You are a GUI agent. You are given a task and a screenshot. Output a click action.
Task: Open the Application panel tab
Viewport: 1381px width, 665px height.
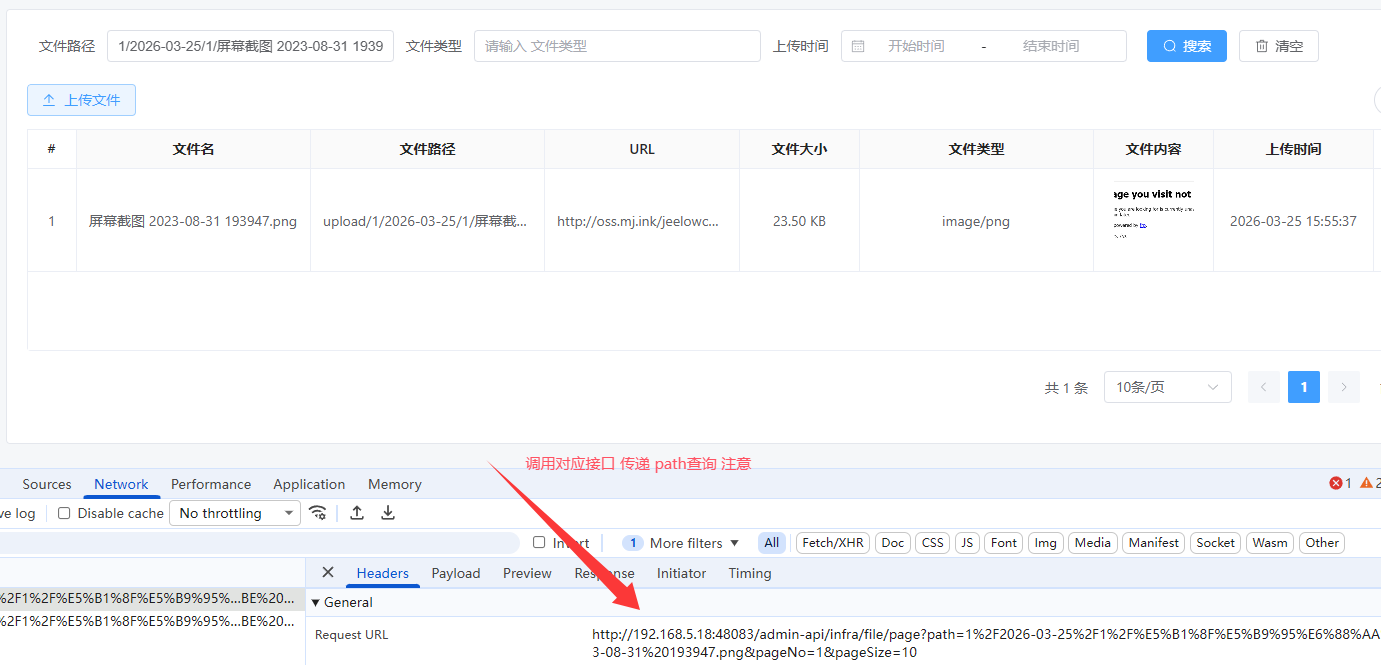tap(309, 484)
